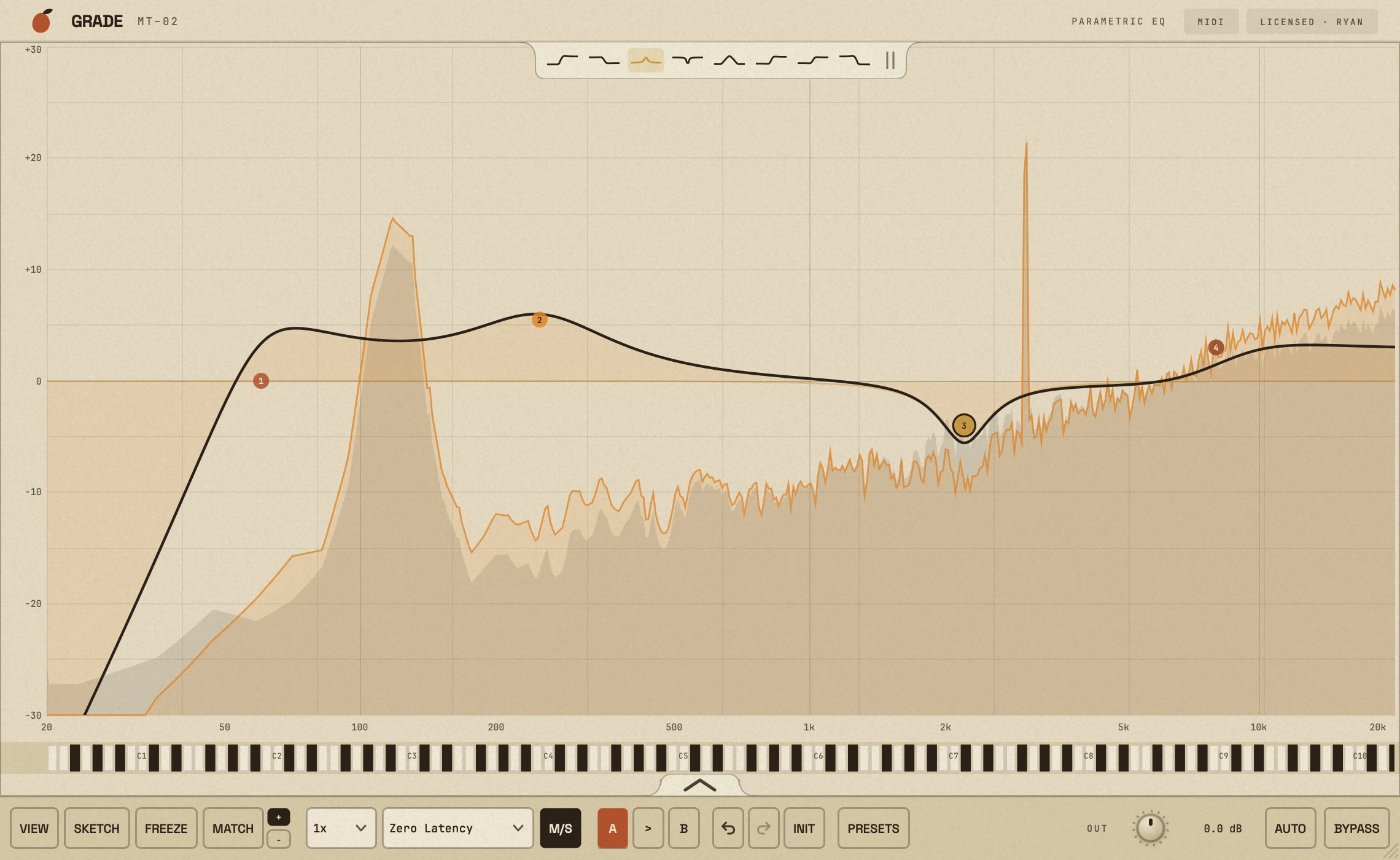This screenshot has height=860, width=1400.
Task: Click the C7 piano key
Action: (954, 758)
